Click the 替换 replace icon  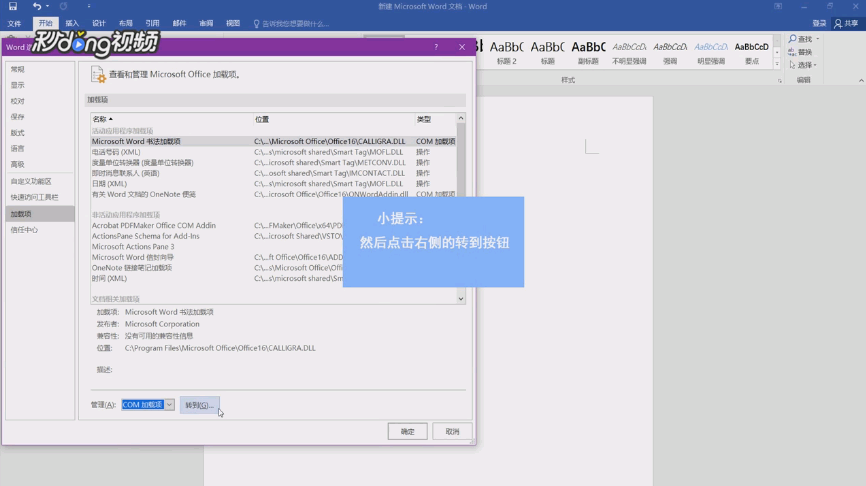pyautogui.click(x=793, y=52)
